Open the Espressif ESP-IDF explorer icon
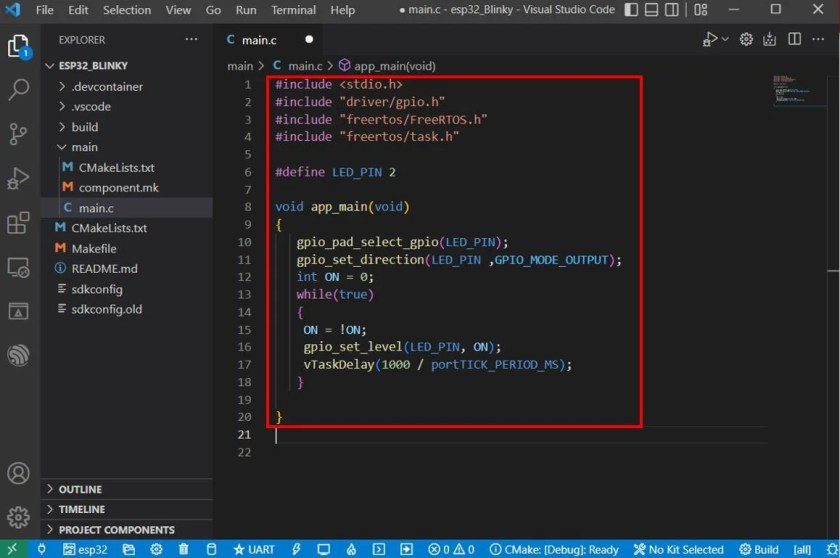This screenshot has height=558, width=840. point(18,355)
